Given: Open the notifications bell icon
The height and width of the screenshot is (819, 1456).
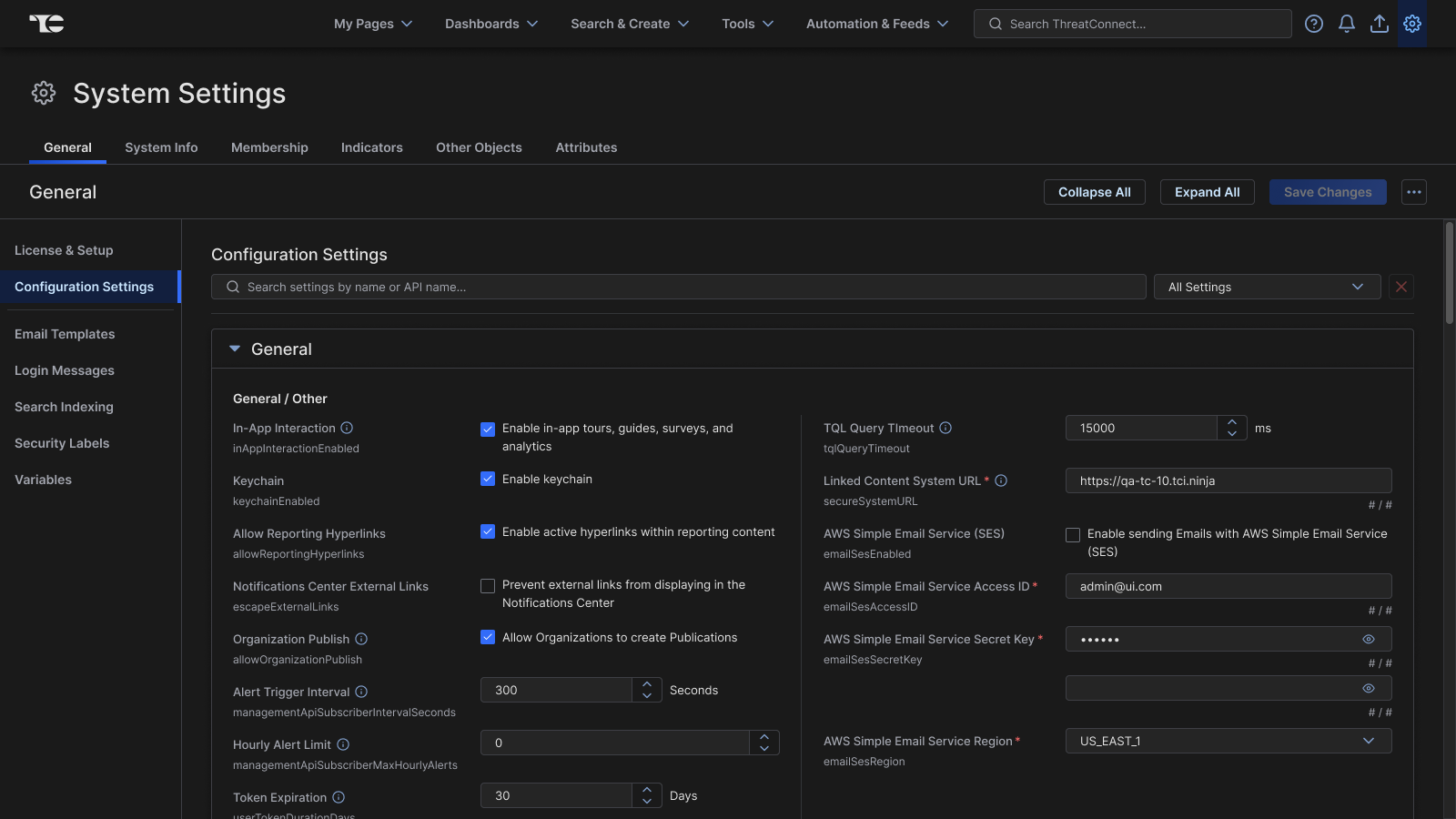Looking at the screenshot, I should coord(1346,24).
